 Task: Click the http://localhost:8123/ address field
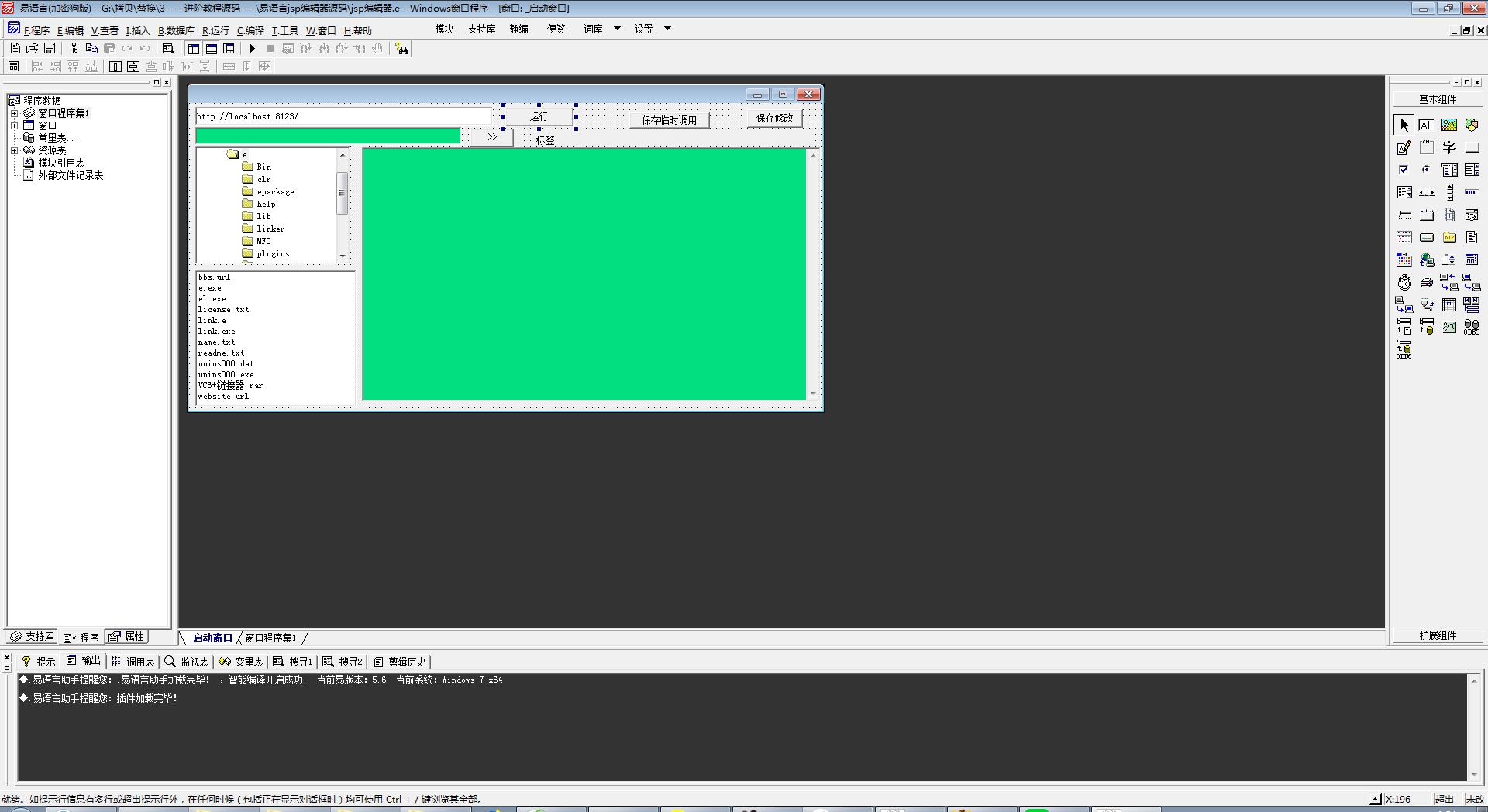(x=343, y=116)
